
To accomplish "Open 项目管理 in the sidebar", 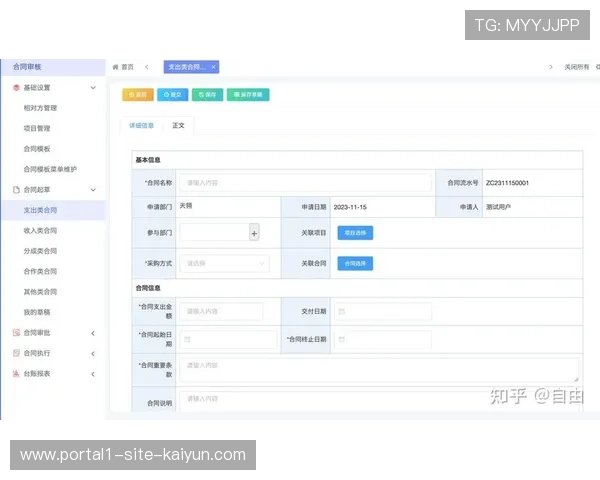I will click(37, 129).
